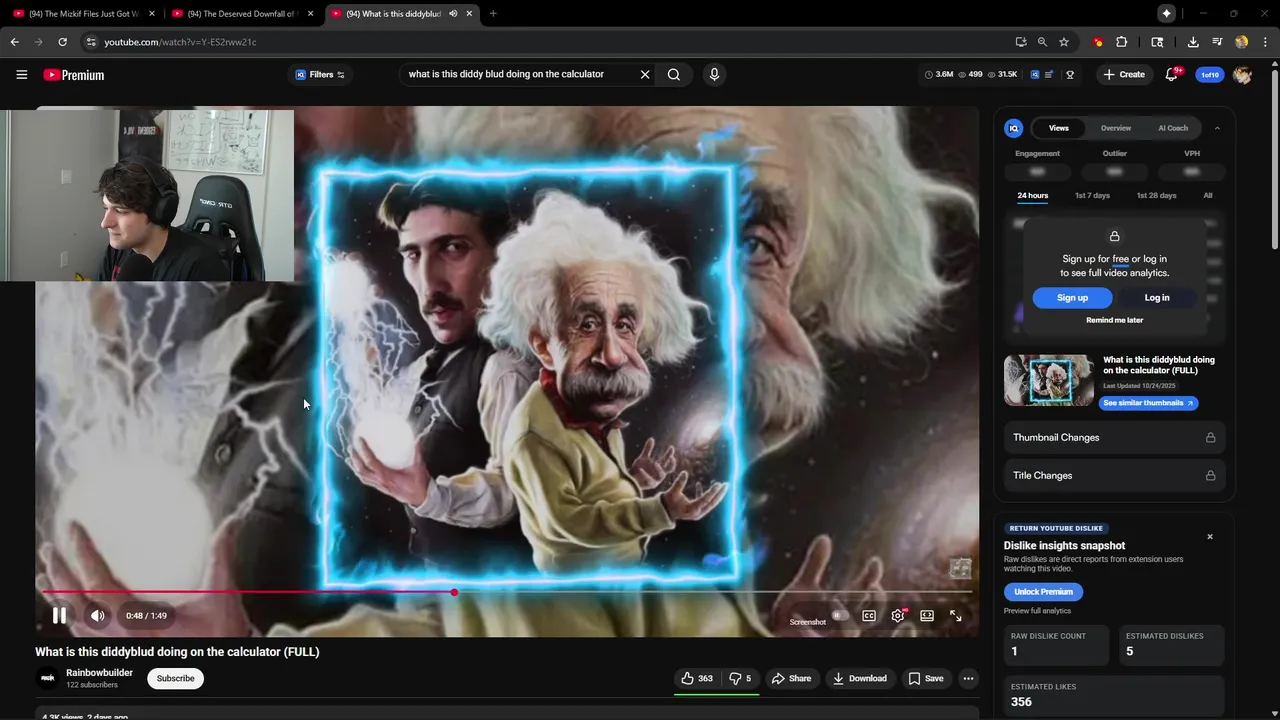Select the 24 hours time range tab
Viewport: 1280px width, 720px height.
[x=1033, y=196]
